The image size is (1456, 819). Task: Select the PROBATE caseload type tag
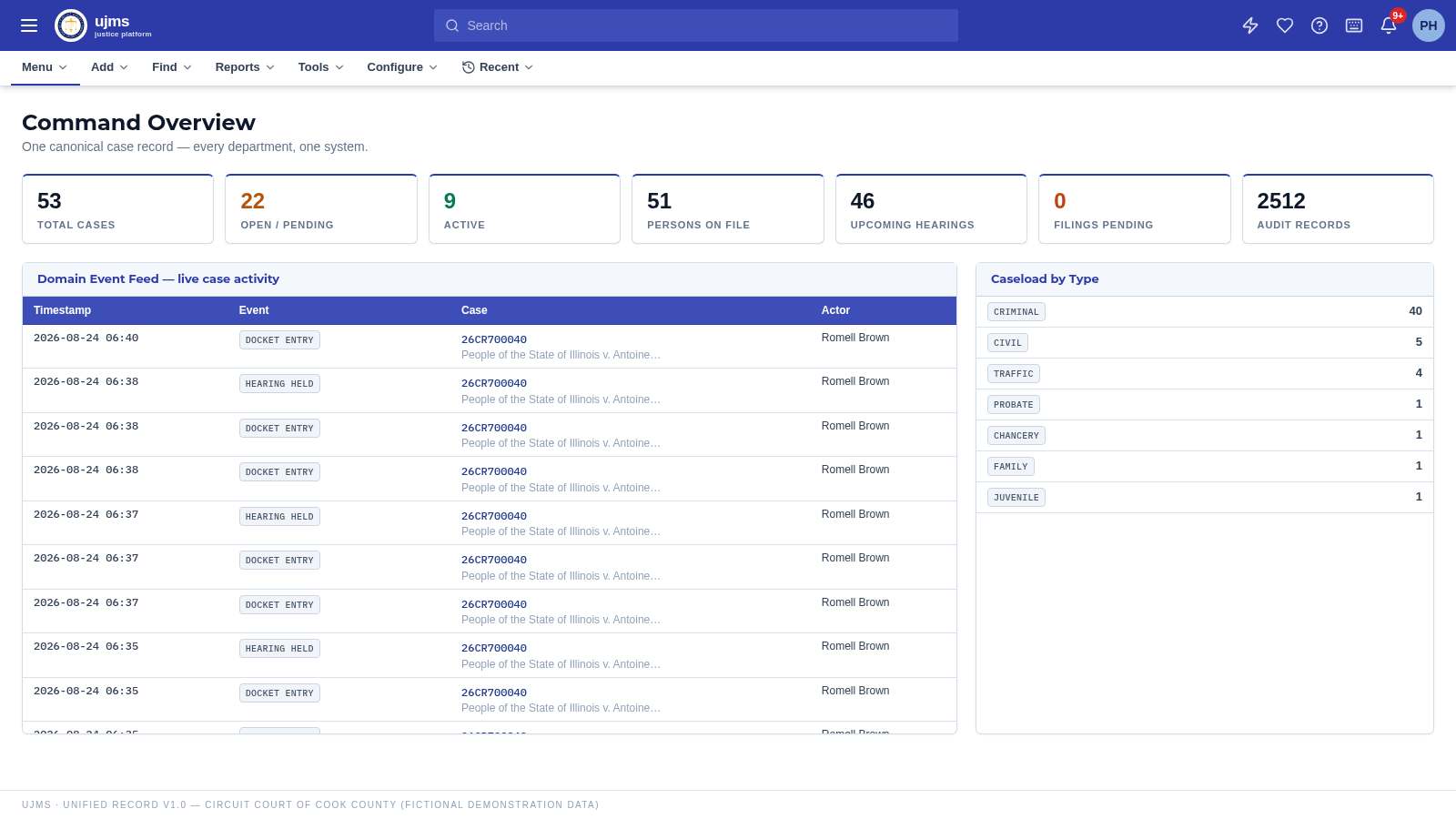pyautogui.click(x=1014, y=405)
